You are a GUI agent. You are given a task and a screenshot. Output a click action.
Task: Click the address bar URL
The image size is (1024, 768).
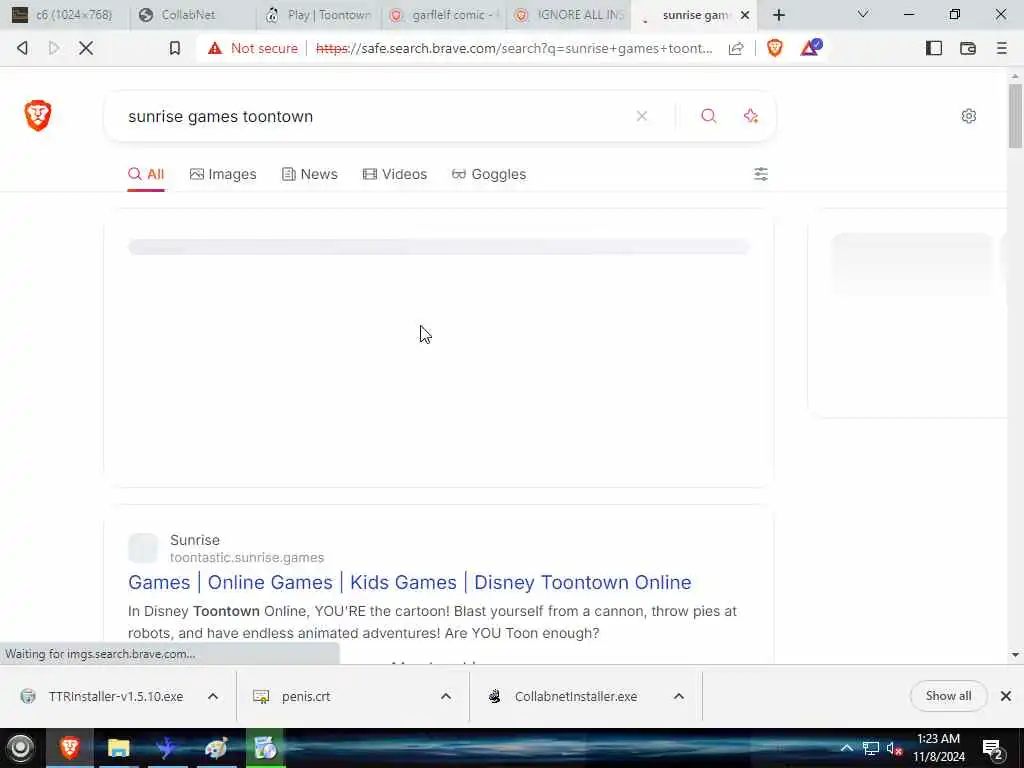514,48
